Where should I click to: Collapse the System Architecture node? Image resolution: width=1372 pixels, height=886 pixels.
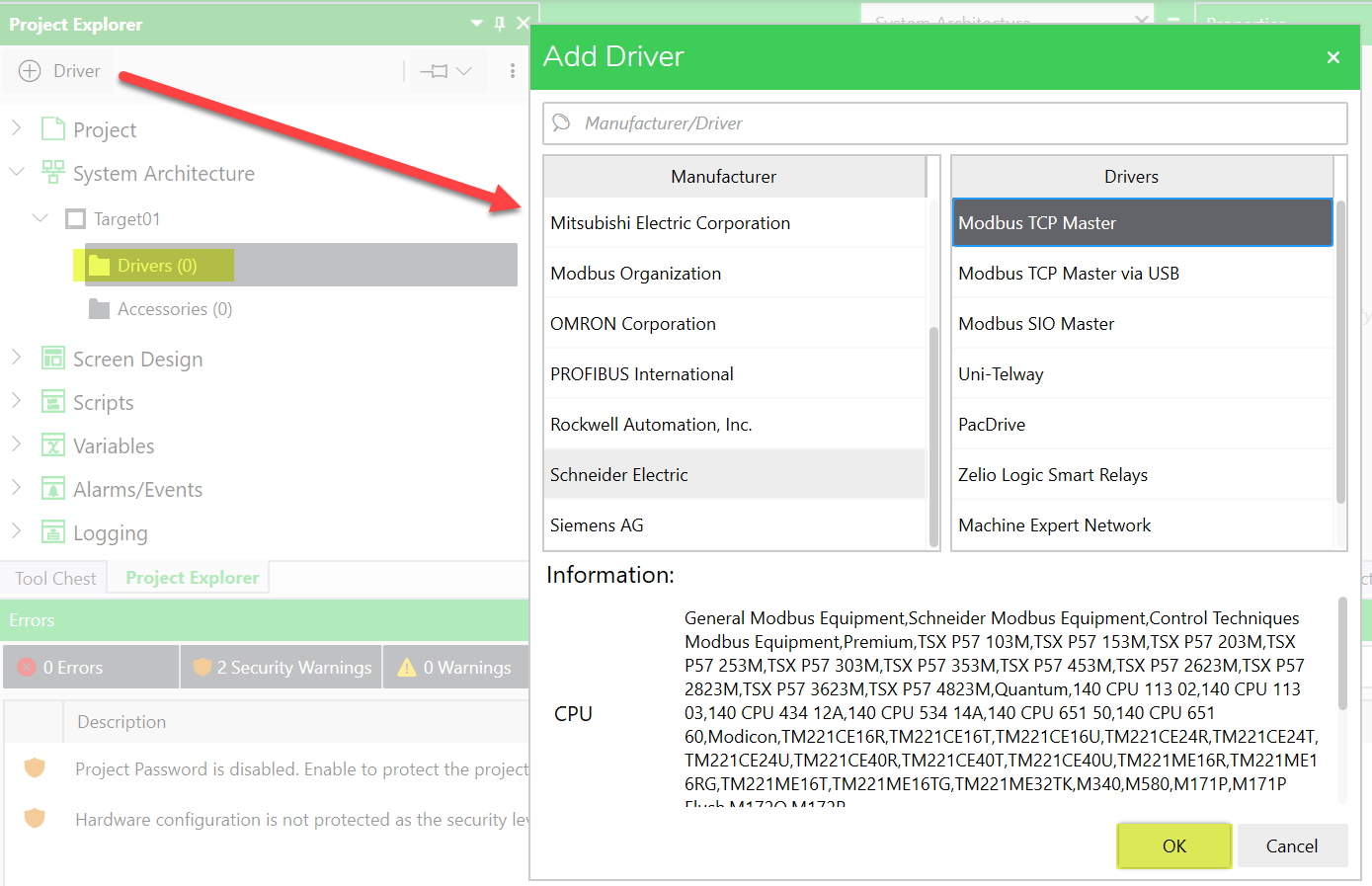16,172
